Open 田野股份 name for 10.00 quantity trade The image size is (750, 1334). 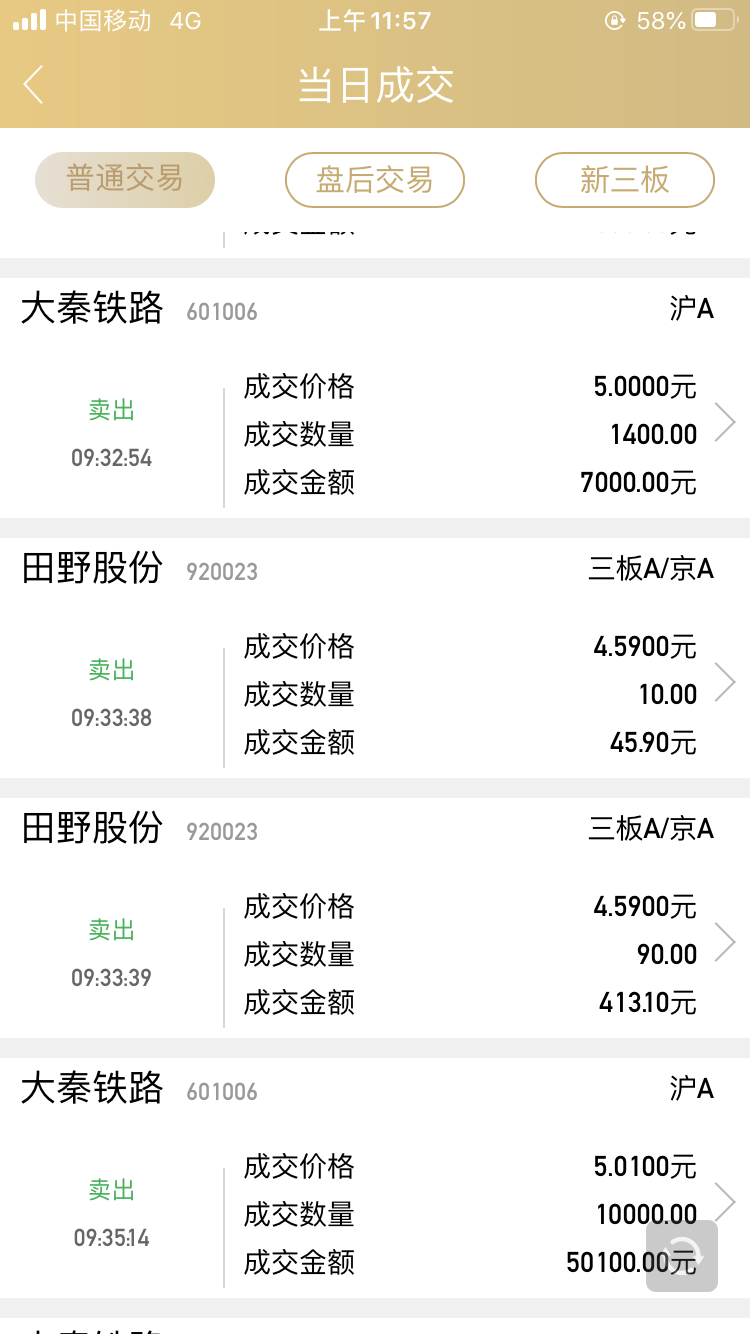tap(92, 569)
